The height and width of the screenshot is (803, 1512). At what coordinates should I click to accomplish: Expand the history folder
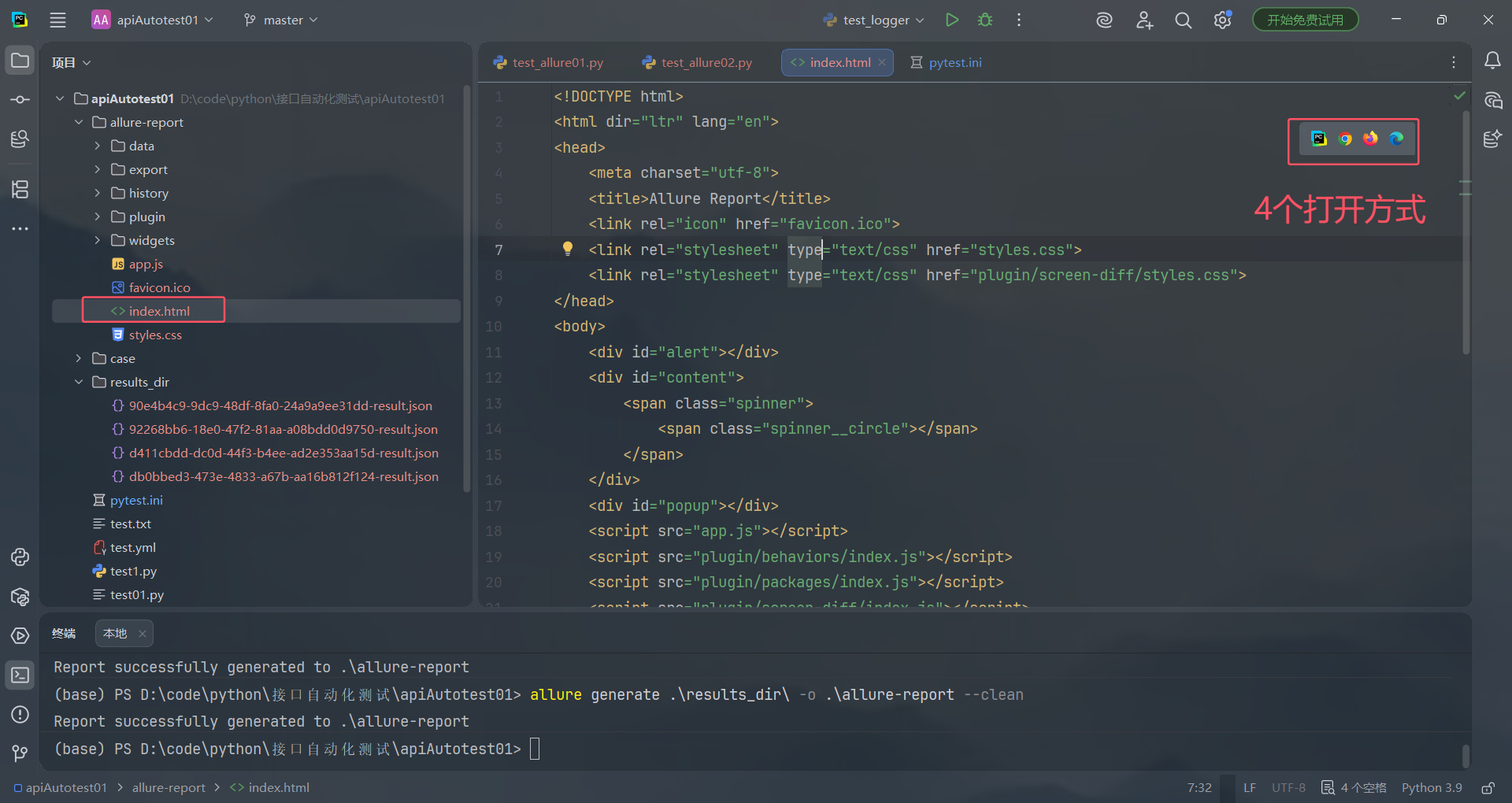tap(98, 194)
